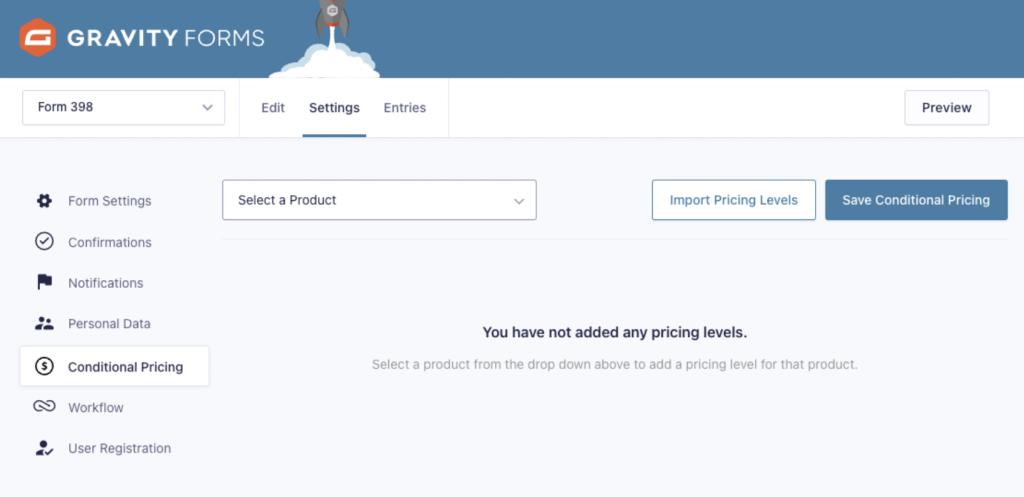Click the Personal Data people icon
The height and width of the screenshot is (497, 1024).
point(44,323)
